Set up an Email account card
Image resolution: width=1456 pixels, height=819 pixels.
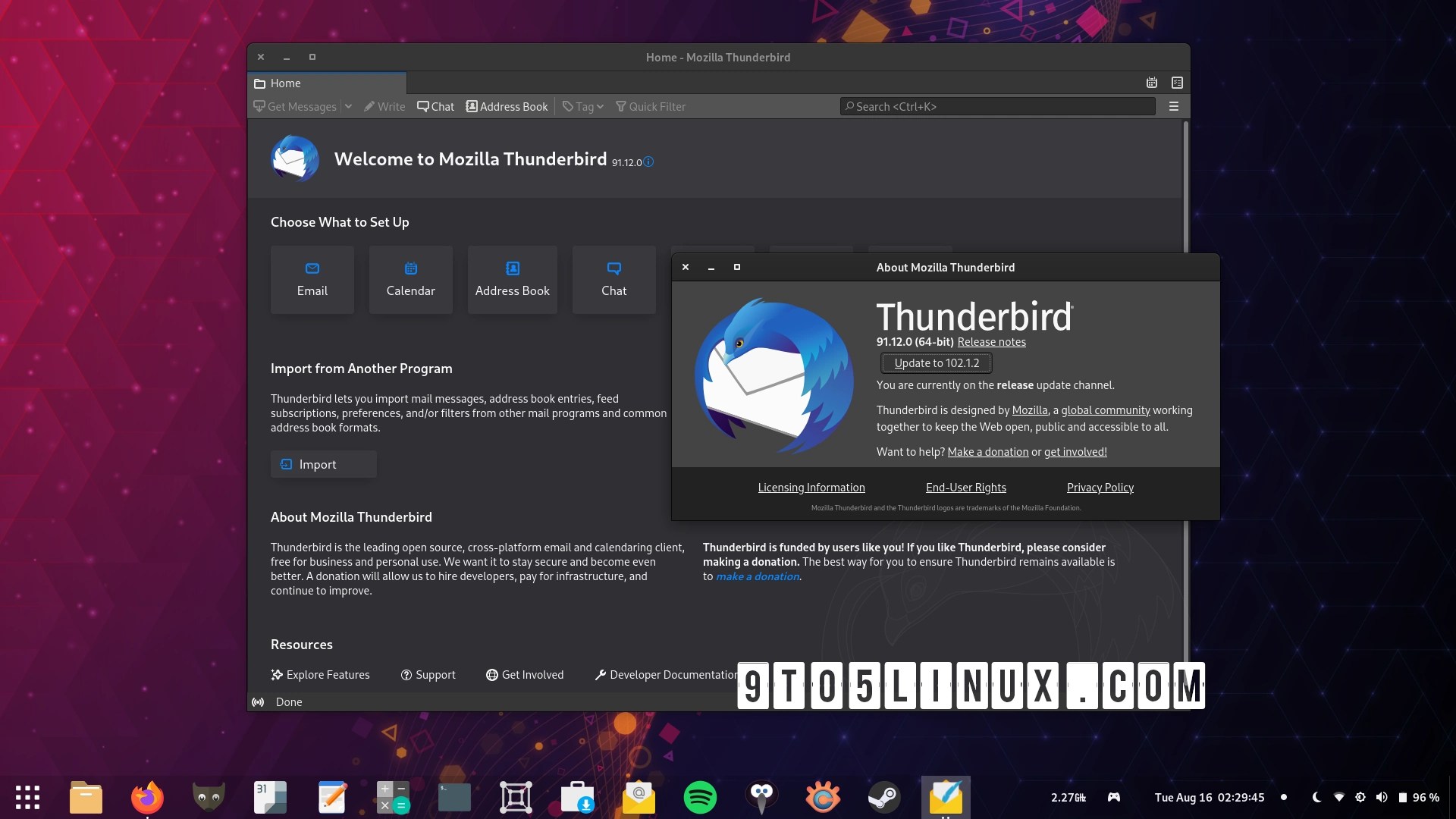pyautogui.click(x=312, y=280)
